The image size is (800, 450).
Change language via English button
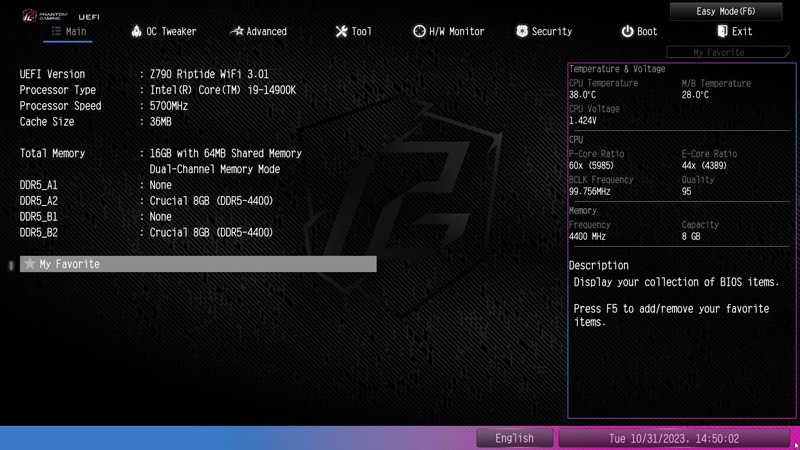(x=514, y=438)
